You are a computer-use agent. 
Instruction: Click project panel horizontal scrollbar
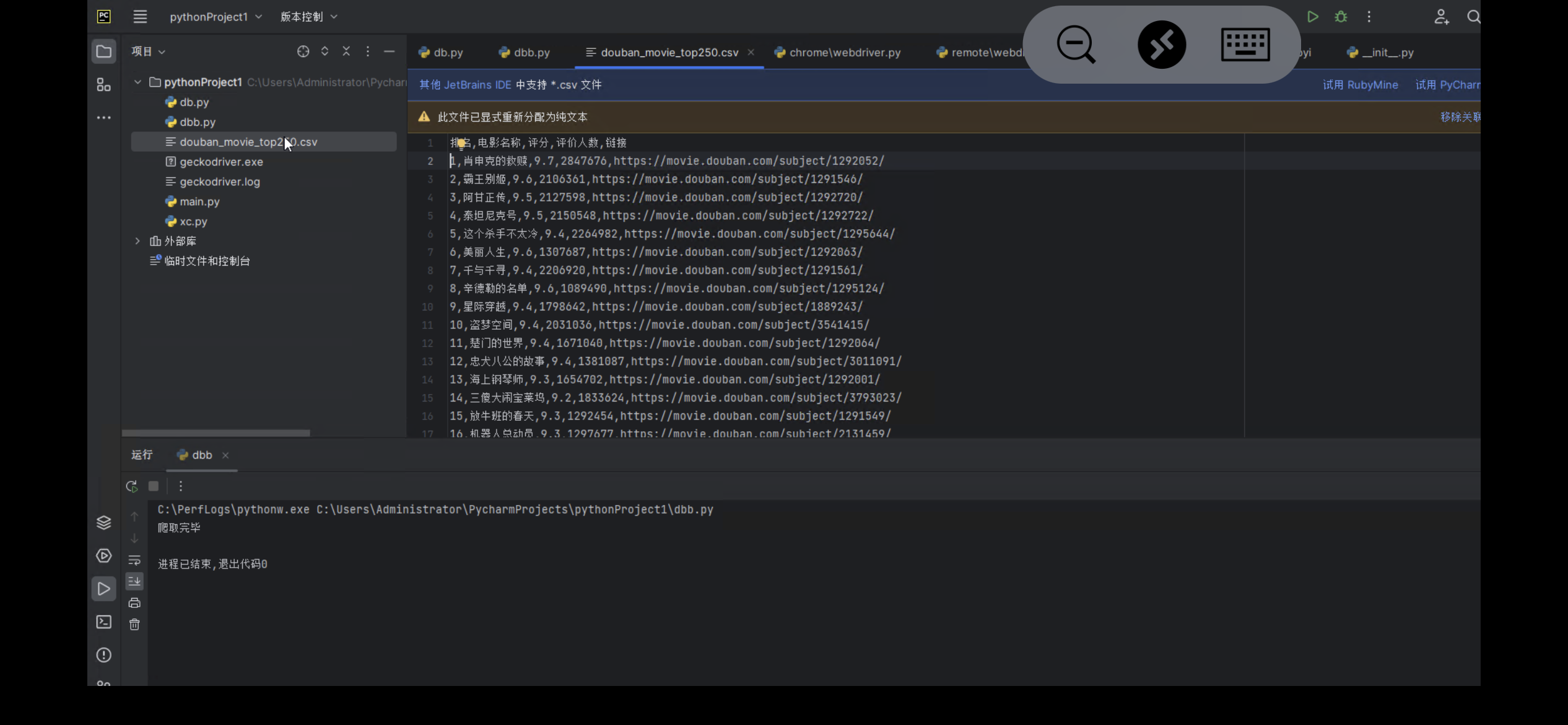pyautogui.click(x=216, y=433)
